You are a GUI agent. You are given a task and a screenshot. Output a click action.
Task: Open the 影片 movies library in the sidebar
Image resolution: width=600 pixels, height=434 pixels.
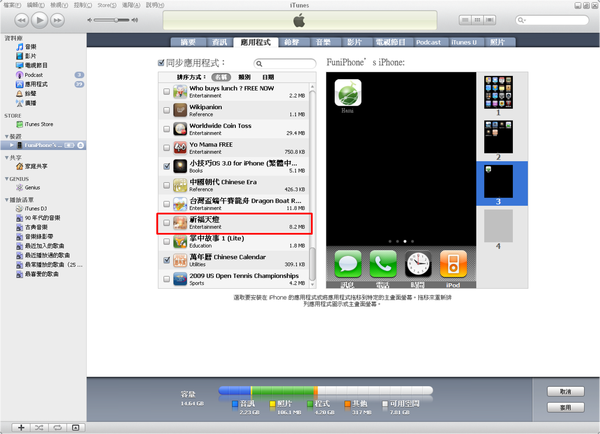click(26, 56)
